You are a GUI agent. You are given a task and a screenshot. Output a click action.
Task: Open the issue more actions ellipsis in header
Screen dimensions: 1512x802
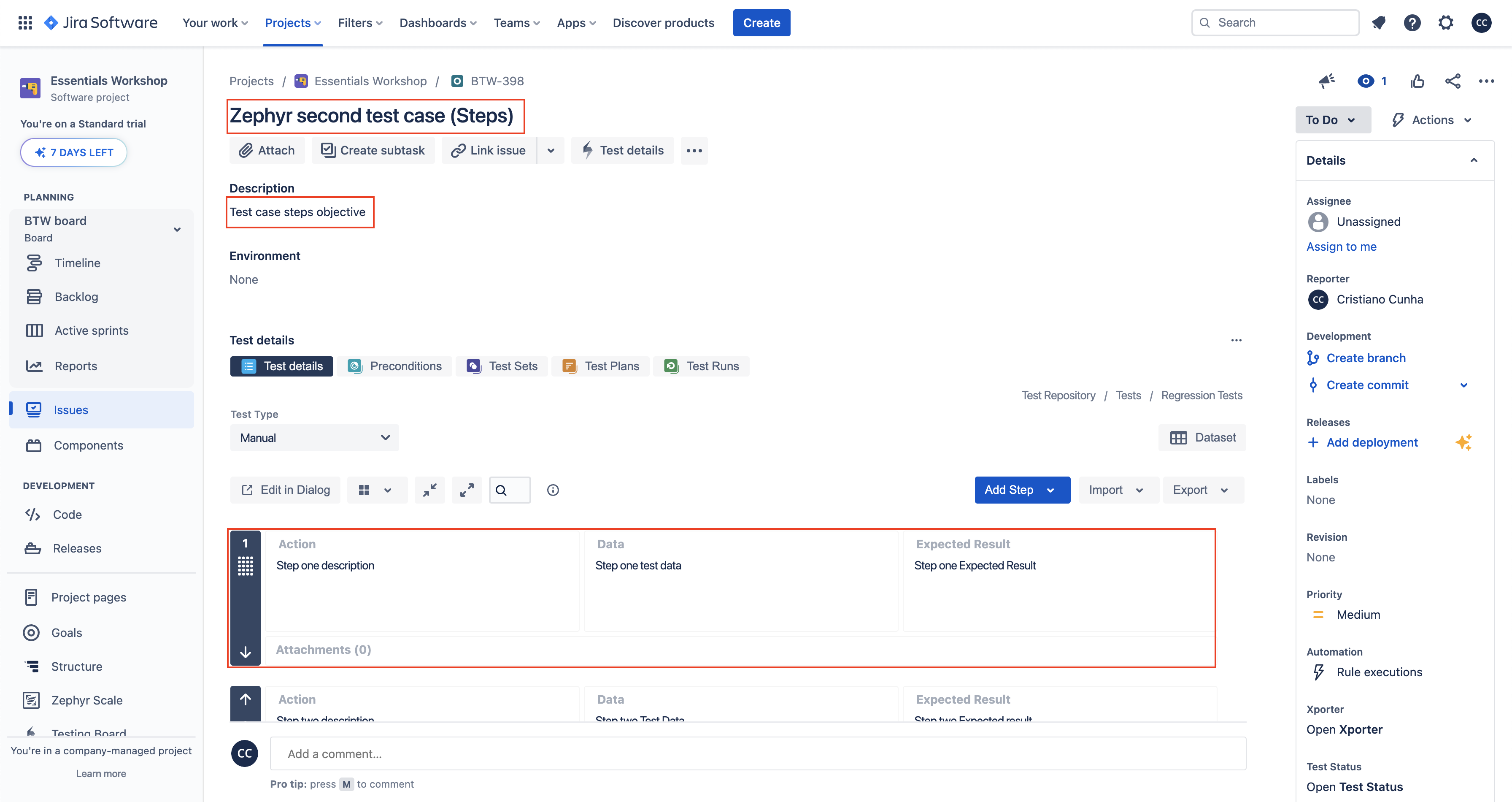pos(1486,81)
